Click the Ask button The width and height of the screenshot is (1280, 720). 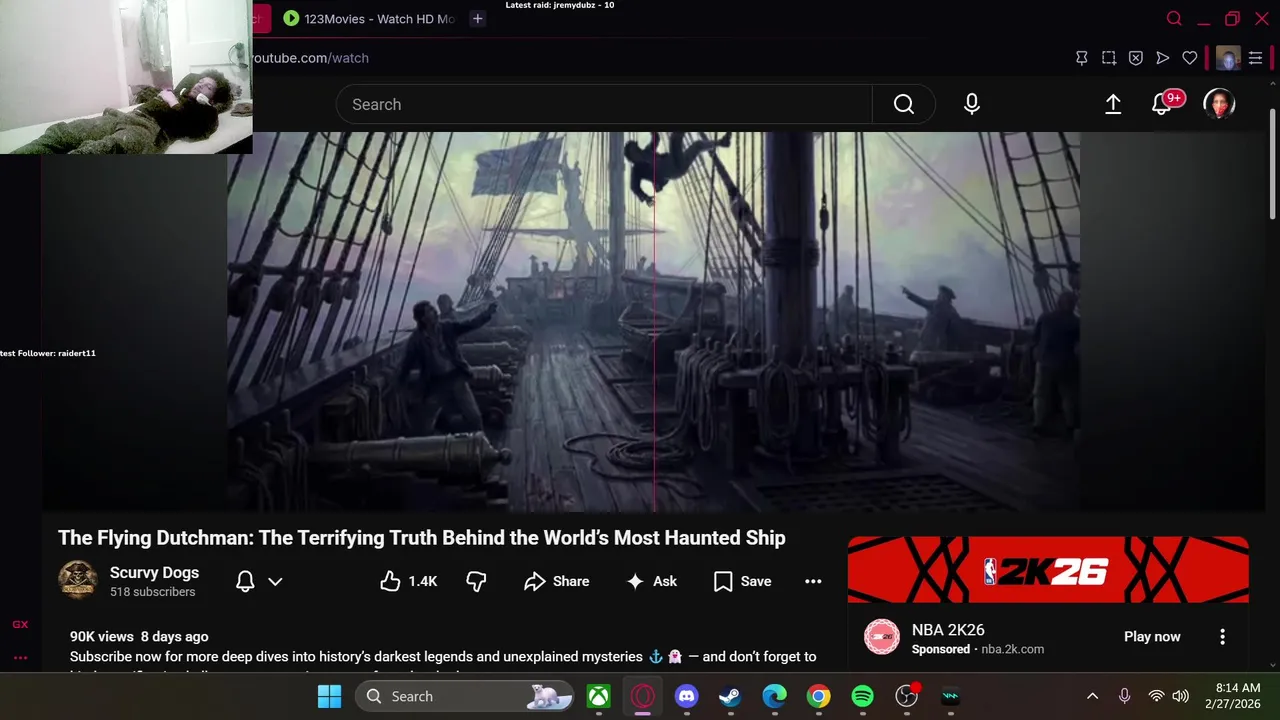pyautogui.click(x=651, y=581)
